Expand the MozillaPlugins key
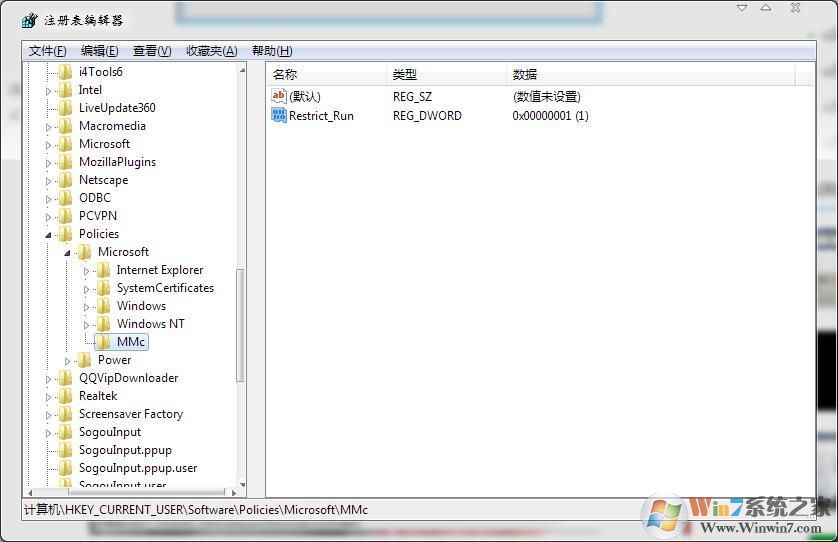 48,163
